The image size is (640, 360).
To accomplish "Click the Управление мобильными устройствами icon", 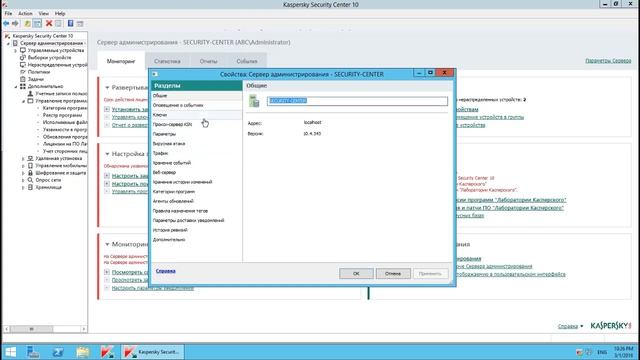I will click(30, 165).
